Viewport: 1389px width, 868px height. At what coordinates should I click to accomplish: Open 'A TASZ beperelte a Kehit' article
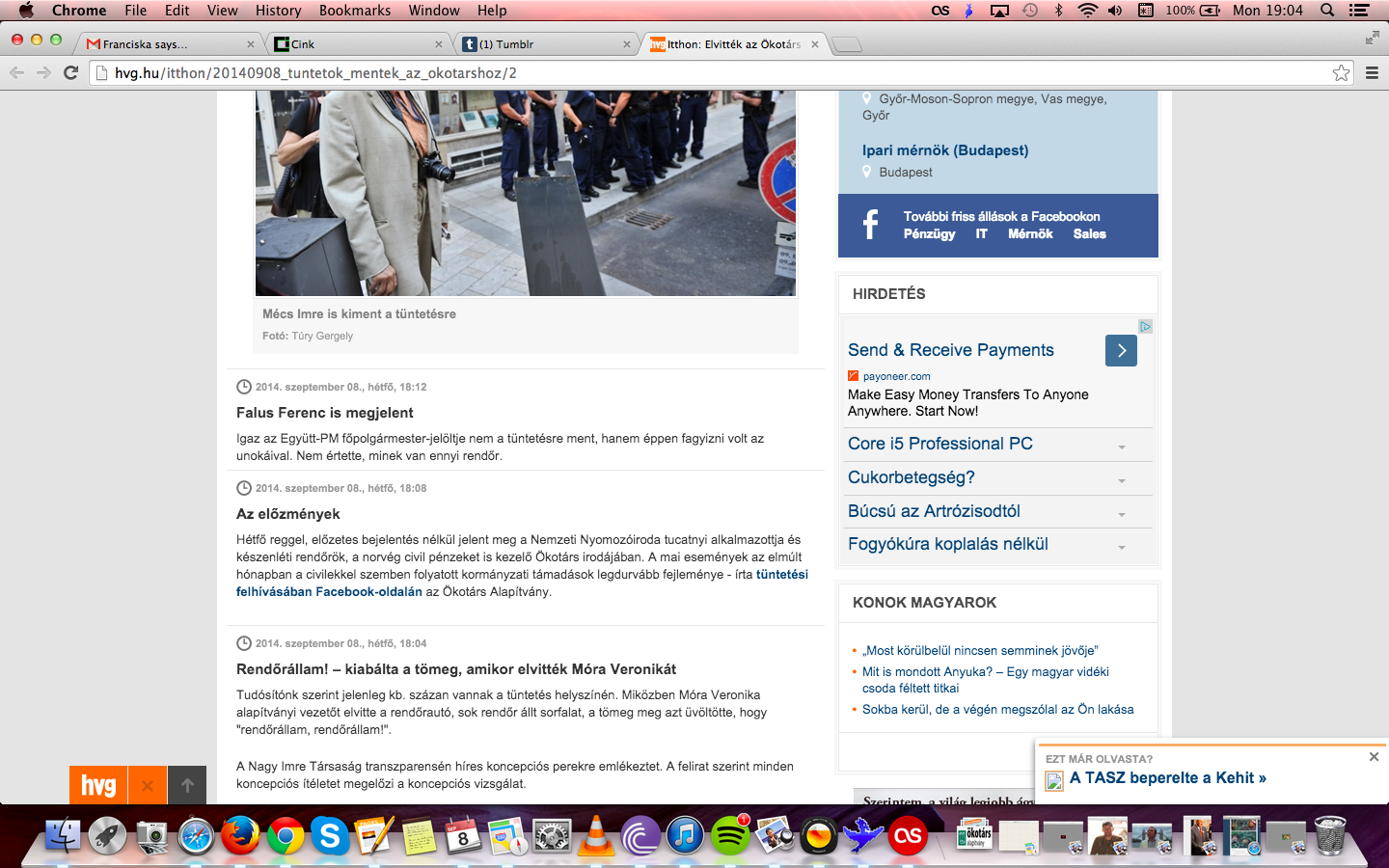[x=1167, y=778]
